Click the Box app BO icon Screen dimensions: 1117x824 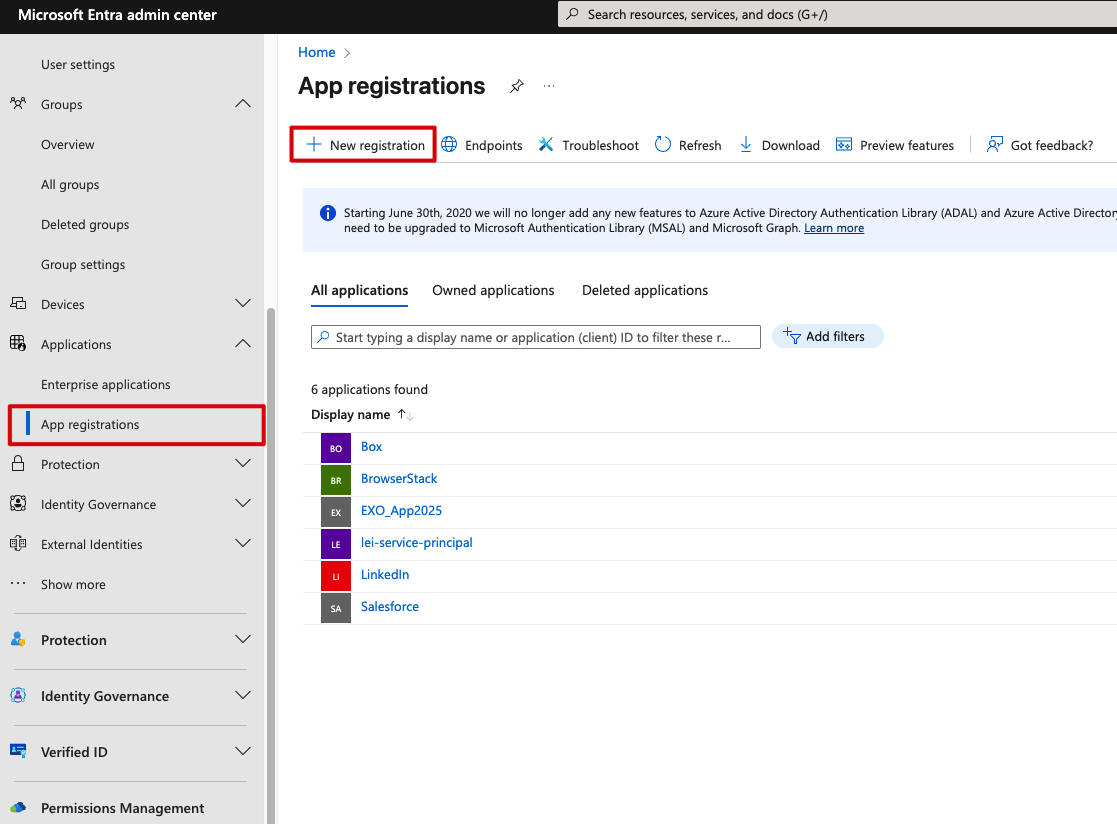coord(336,448)
